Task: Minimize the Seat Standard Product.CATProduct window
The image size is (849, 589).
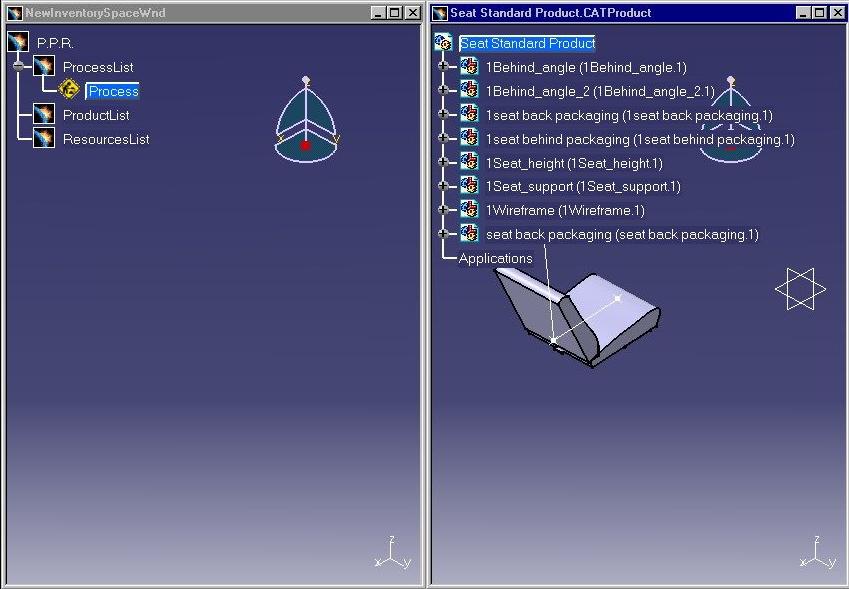Action: pyautogui.click(x=804, y=12)
